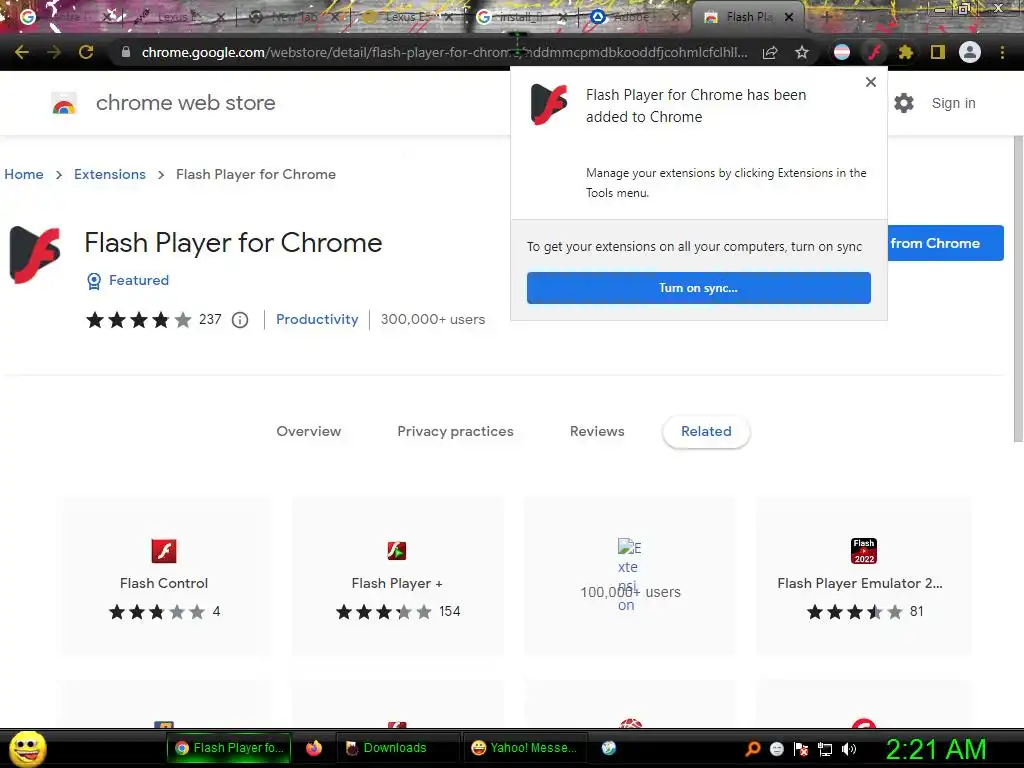Open the volume speaker tray icon
This screenshot has height=768, width=1024.
tap(849, 749)
